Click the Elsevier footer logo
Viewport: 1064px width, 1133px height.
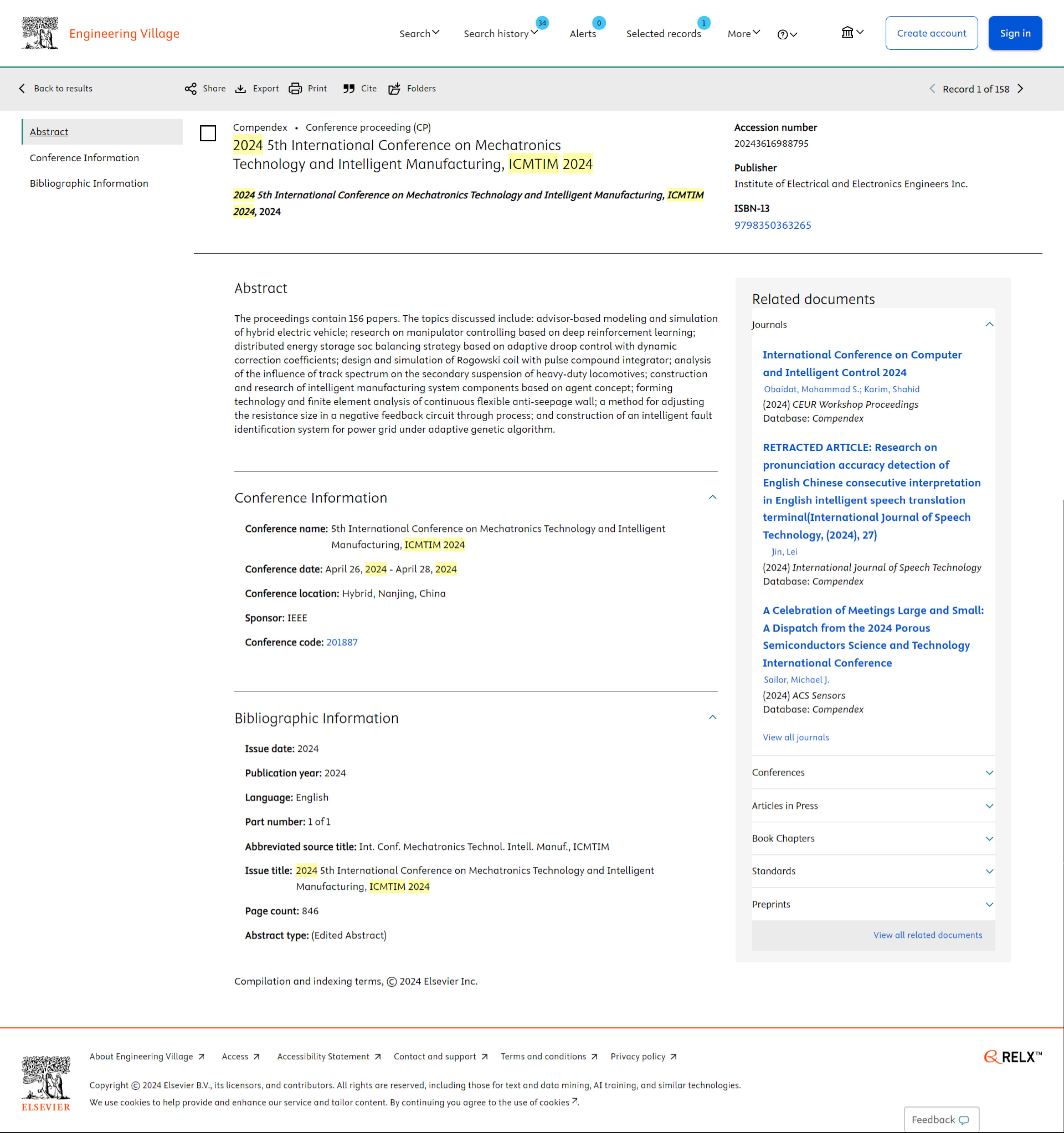pyautogui.click(x=46, y=1083)
